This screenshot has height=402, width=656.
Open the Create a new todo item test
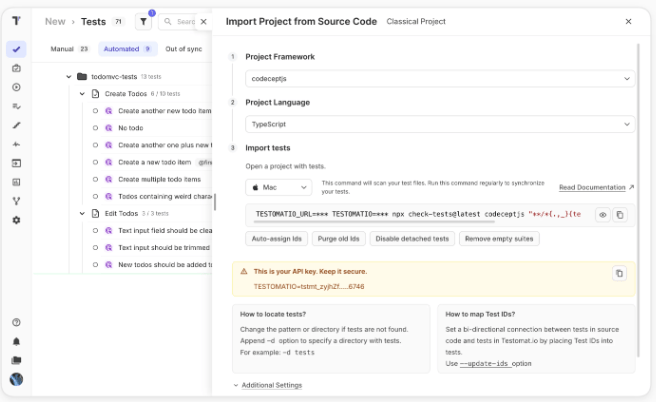point(154,162)
